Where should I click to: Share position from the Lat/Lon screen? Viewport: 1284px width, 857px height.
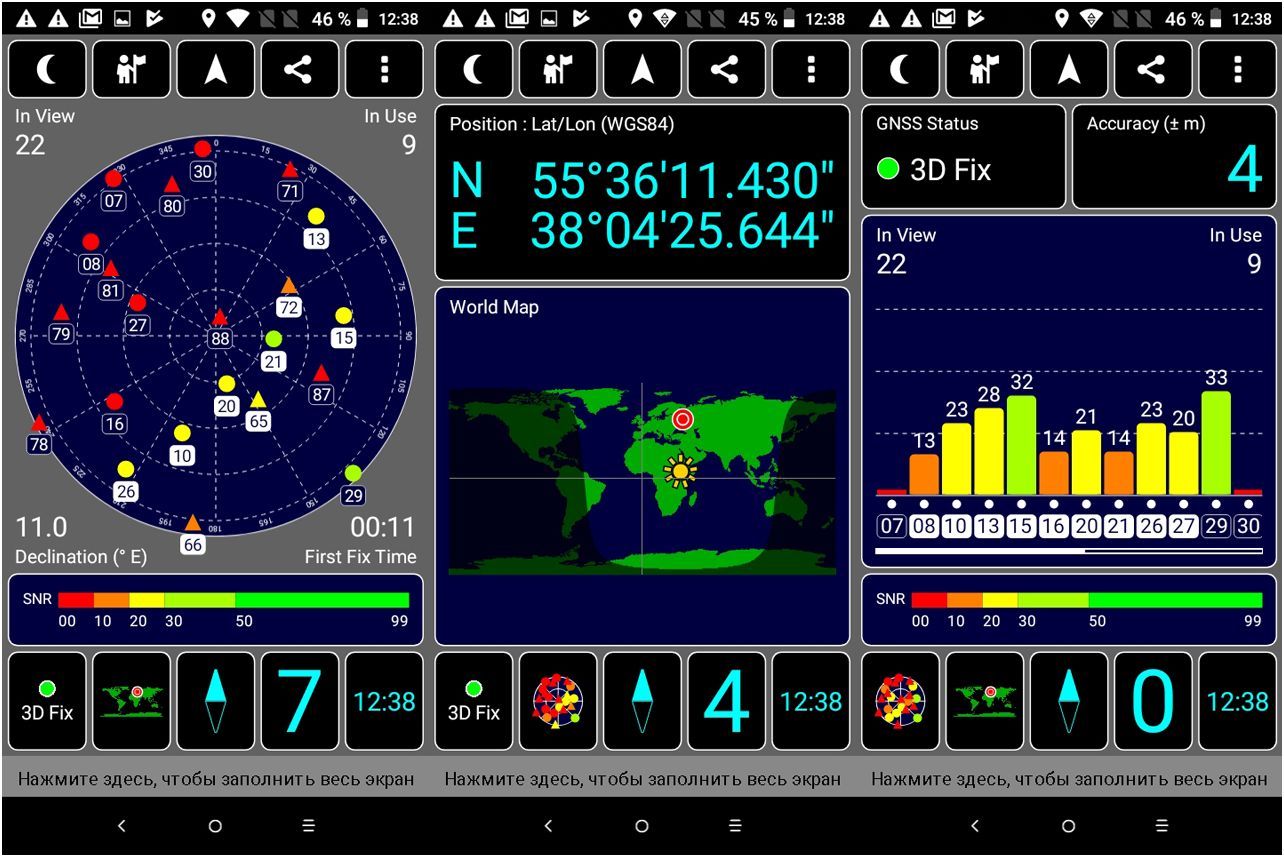click(726, 70)
